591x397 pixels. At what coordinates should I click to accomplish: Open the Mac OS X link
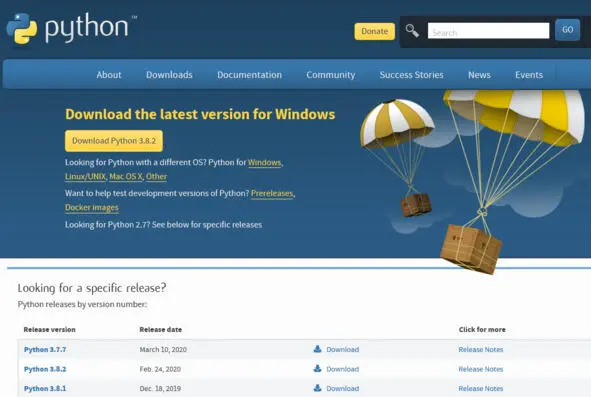126,176
